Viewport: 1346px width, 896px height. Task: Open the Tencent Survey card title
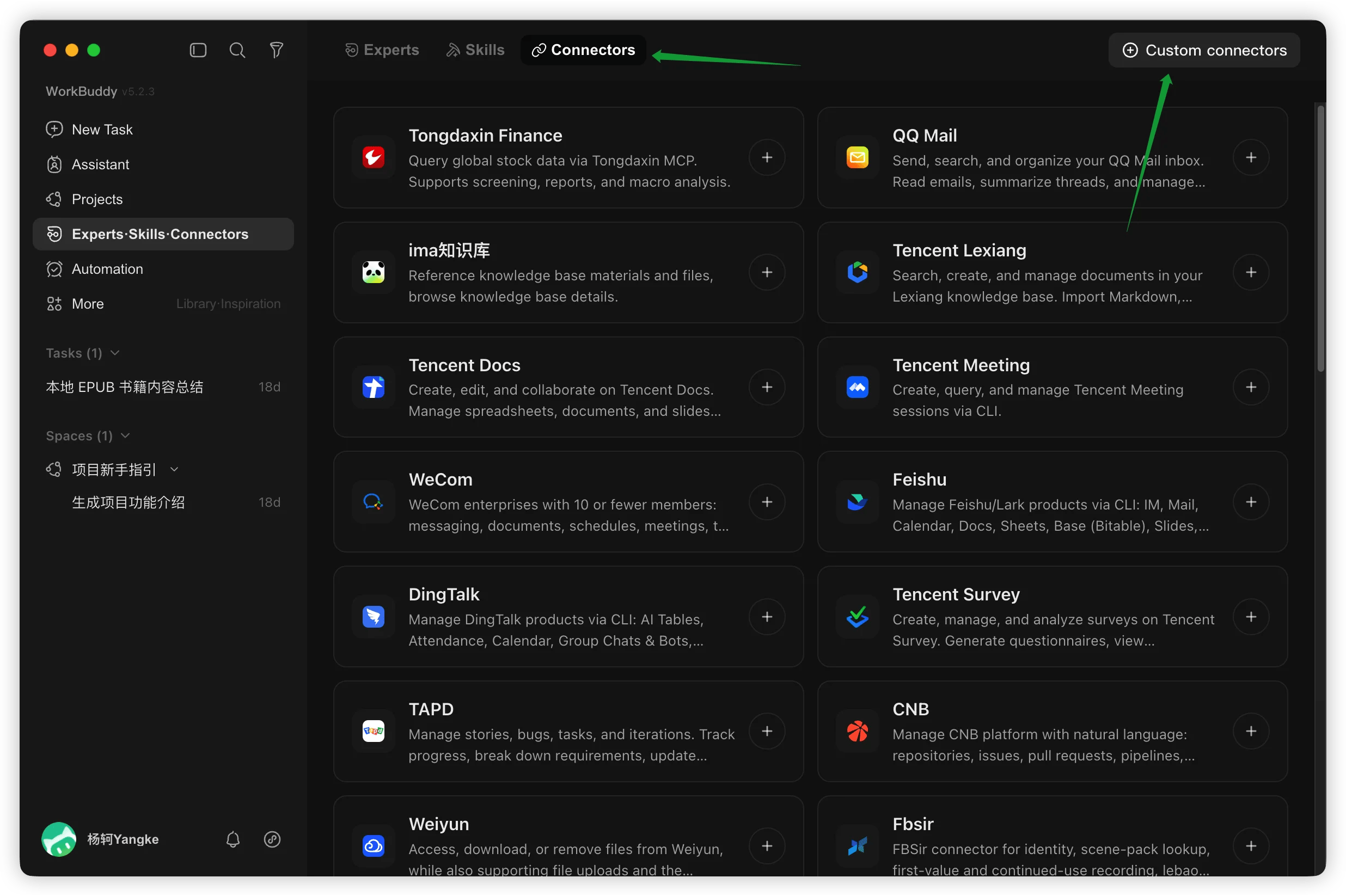(x=956, y=594)
